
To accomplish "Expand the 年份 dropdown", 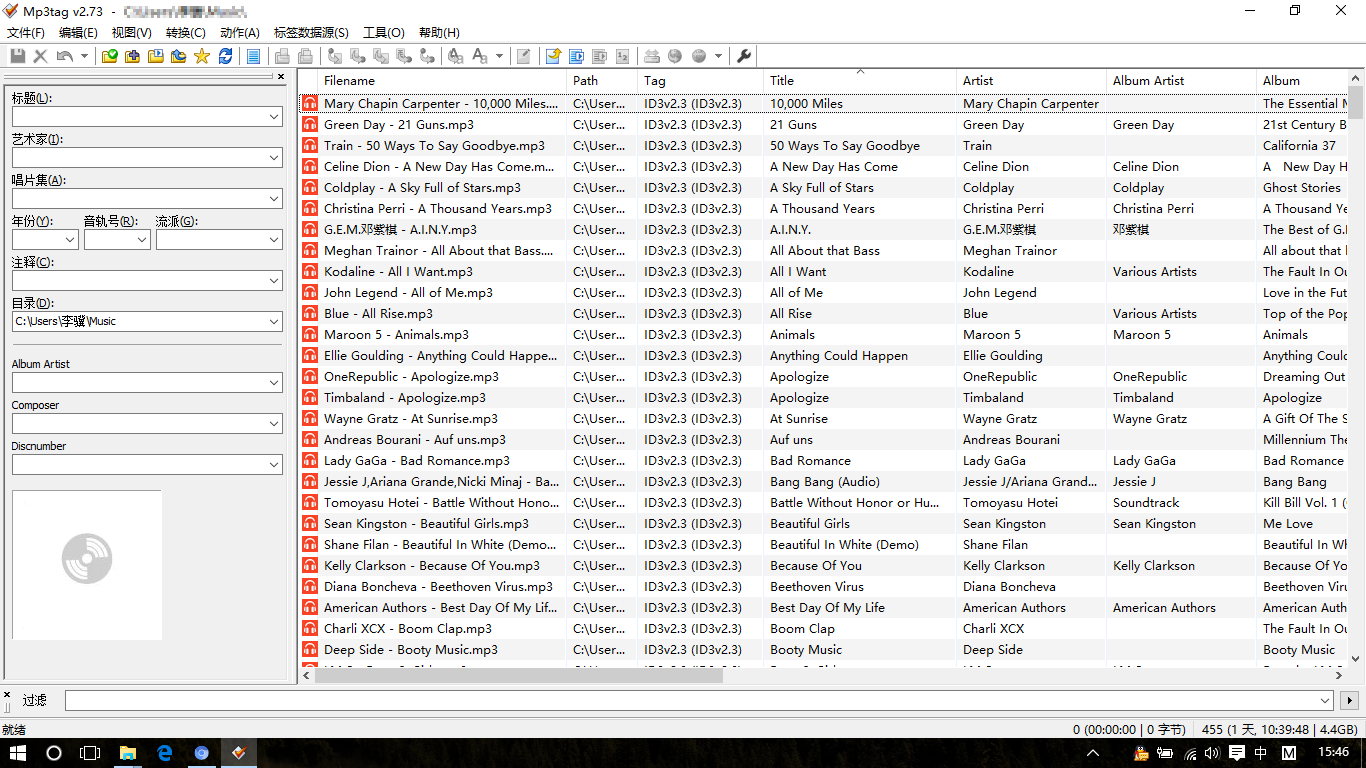I will (70, 240).
